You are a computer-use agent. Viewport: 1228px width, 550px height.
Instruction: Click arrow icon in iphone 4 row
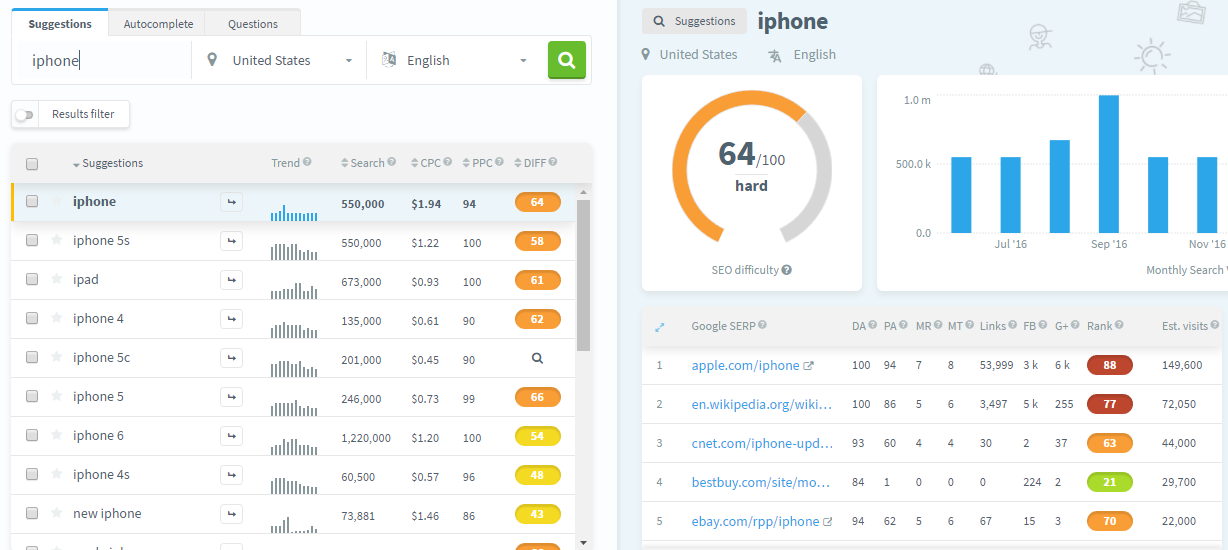coord(231,319)
